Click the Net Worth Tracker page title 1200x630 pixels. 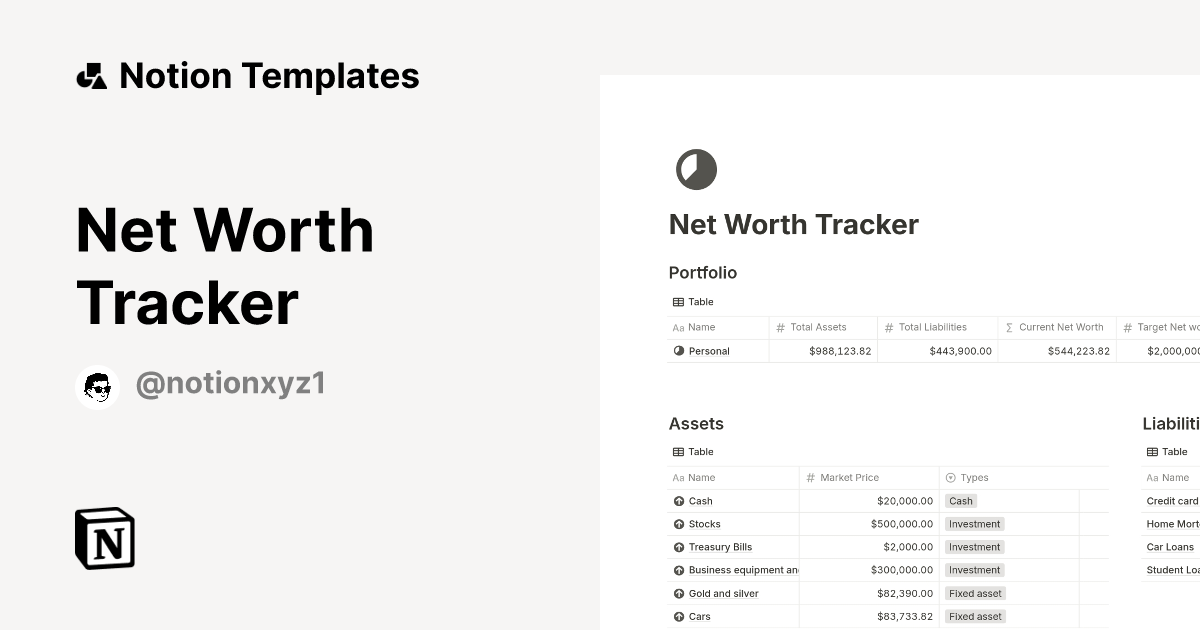click(793, 224)
